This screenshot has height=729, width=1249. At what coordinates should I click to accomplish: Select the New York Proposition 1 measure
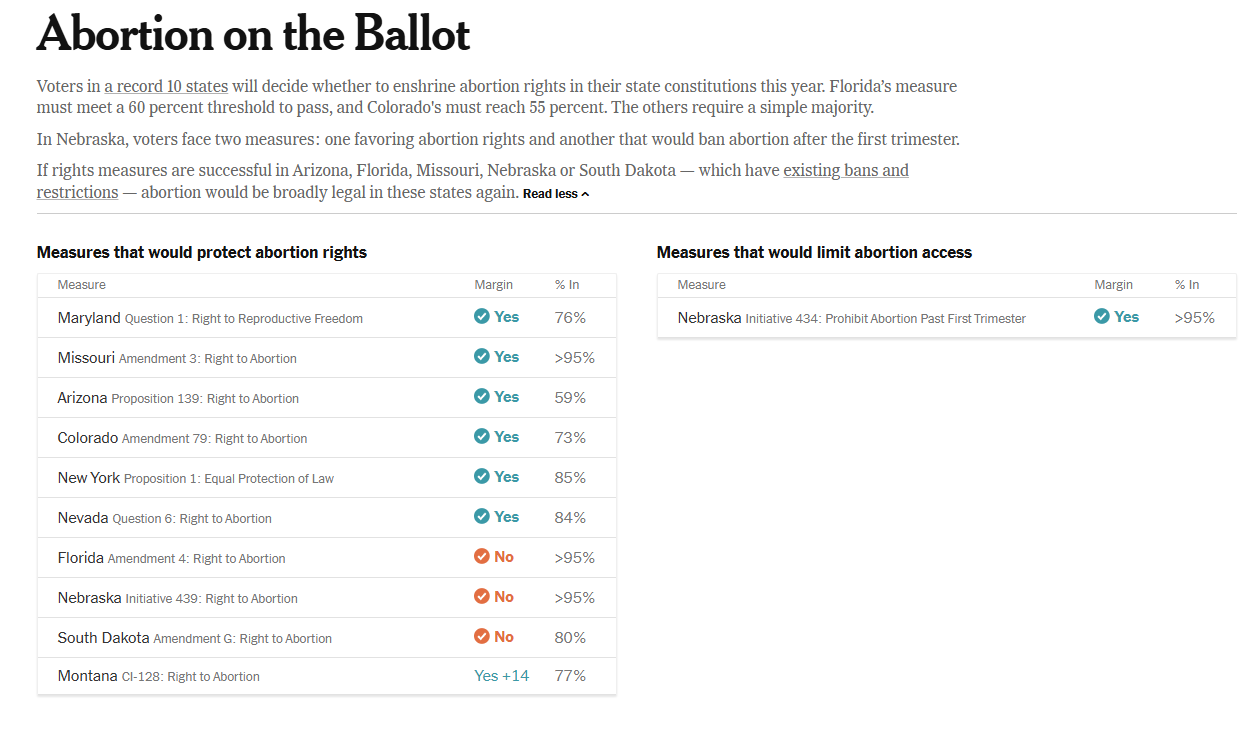pos(196,478)
